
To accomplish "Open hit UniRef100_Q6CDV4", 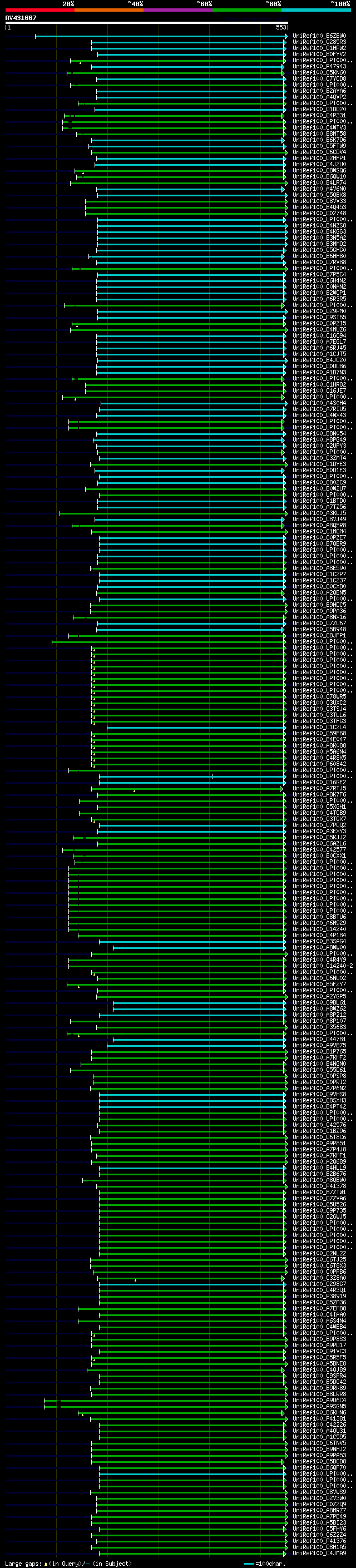I will (x=319, y=152).
